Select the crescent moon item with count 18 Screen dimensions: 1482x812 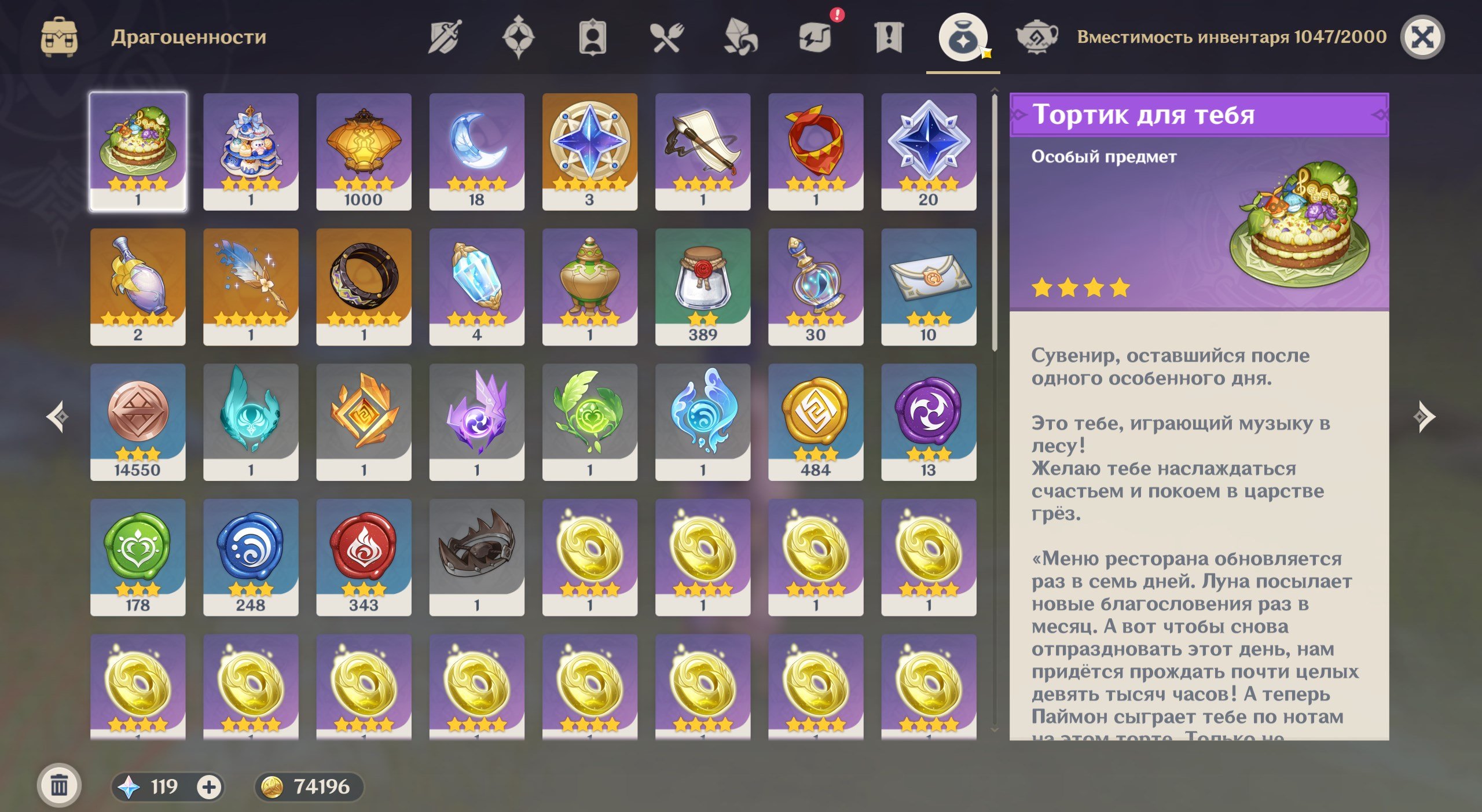coord(476,152)
